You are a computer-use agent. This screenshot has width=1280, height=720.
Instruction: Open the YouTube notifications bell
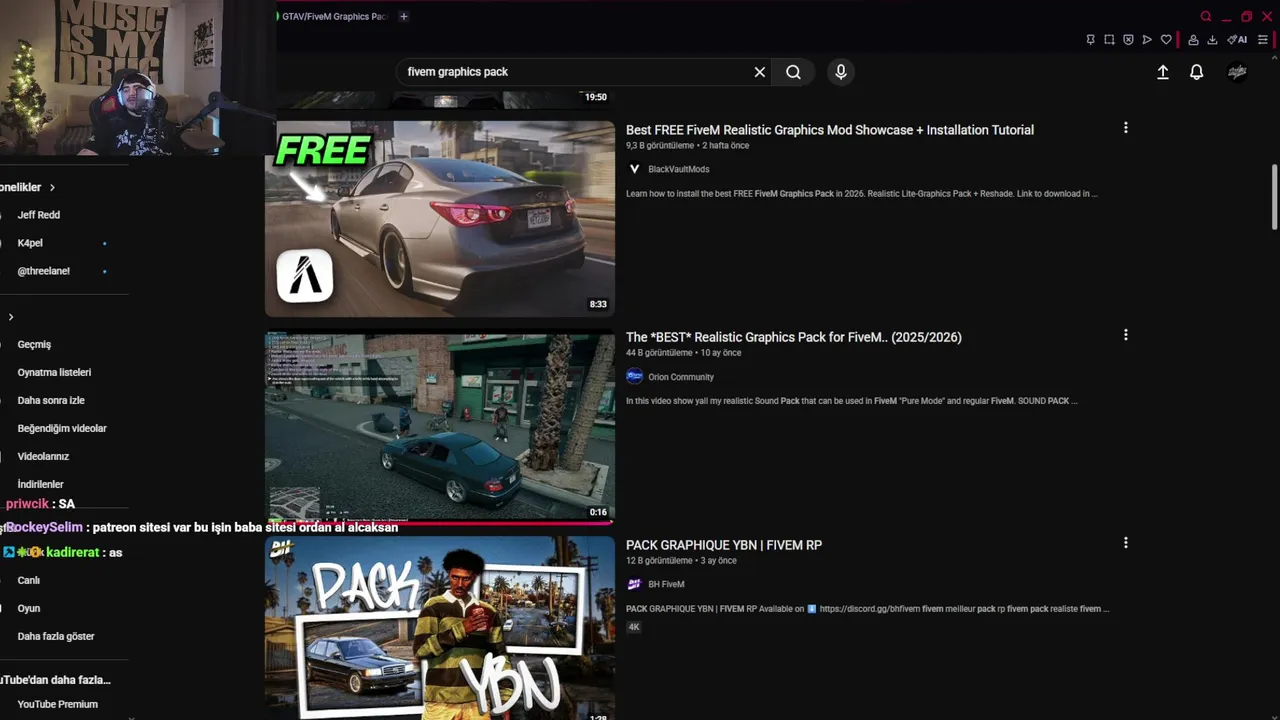pyautogui.click(x=1196, y=72)
